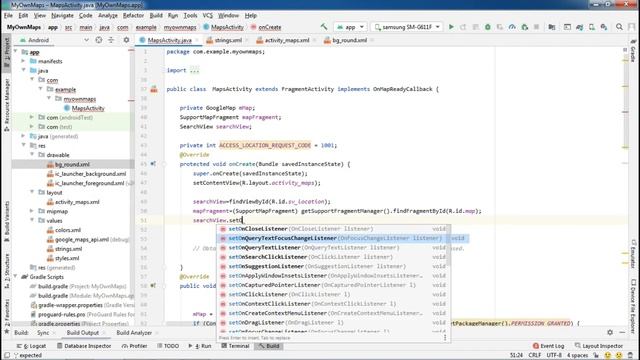Click the class gutter icon beside MapsActivity declaration
Screen dimensions: 640x360
pos(154,89)
